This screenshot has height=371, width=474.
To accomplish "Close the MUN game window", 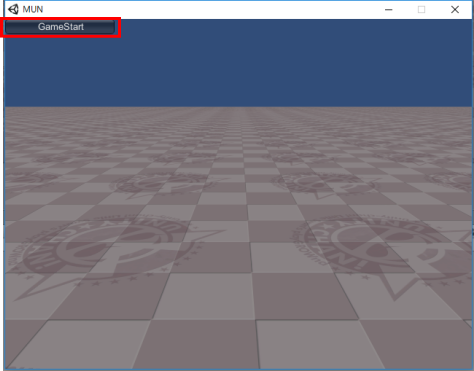I will coord(455,10).
